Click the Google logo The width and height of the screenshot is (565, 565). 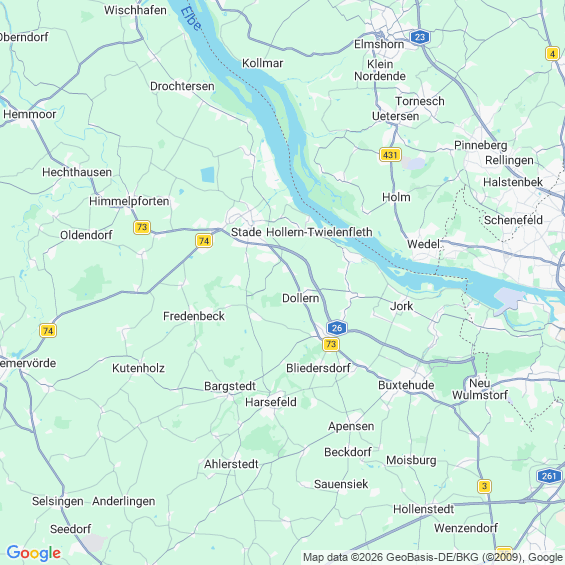point(34,553)
